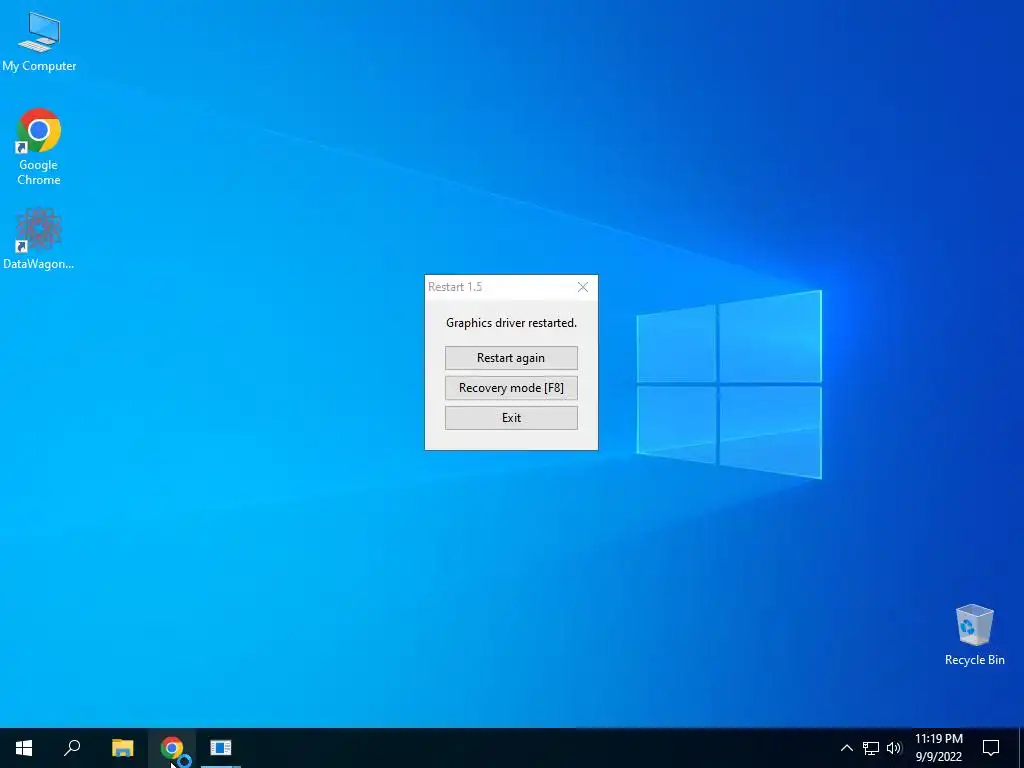The height and width of the screenshot is (768, 1024).
Task: Select the DataWagon desktop shortcut
Action: (x=39, y=238)
